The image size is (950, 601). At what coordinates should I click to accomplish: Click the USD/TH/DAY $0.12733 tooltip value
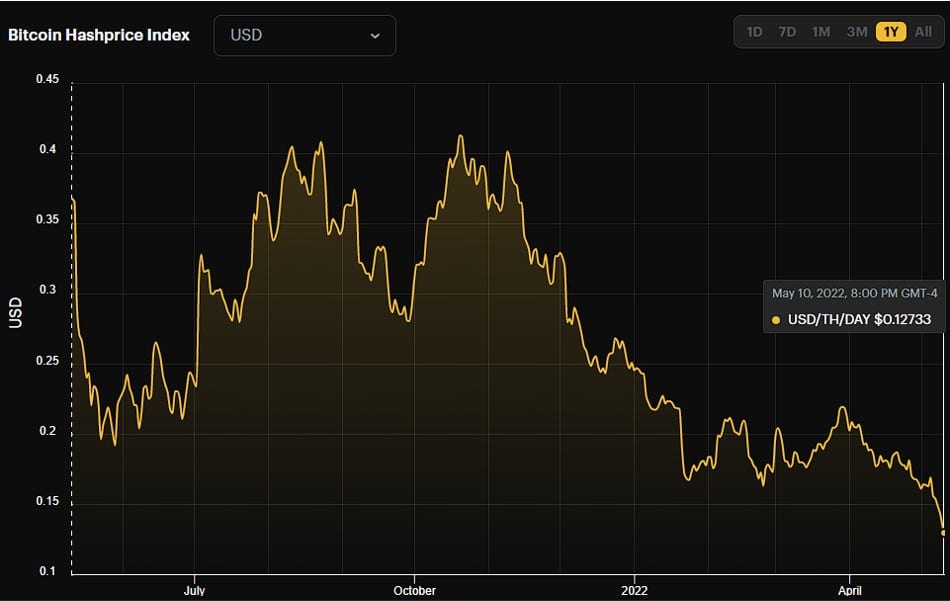859,320
